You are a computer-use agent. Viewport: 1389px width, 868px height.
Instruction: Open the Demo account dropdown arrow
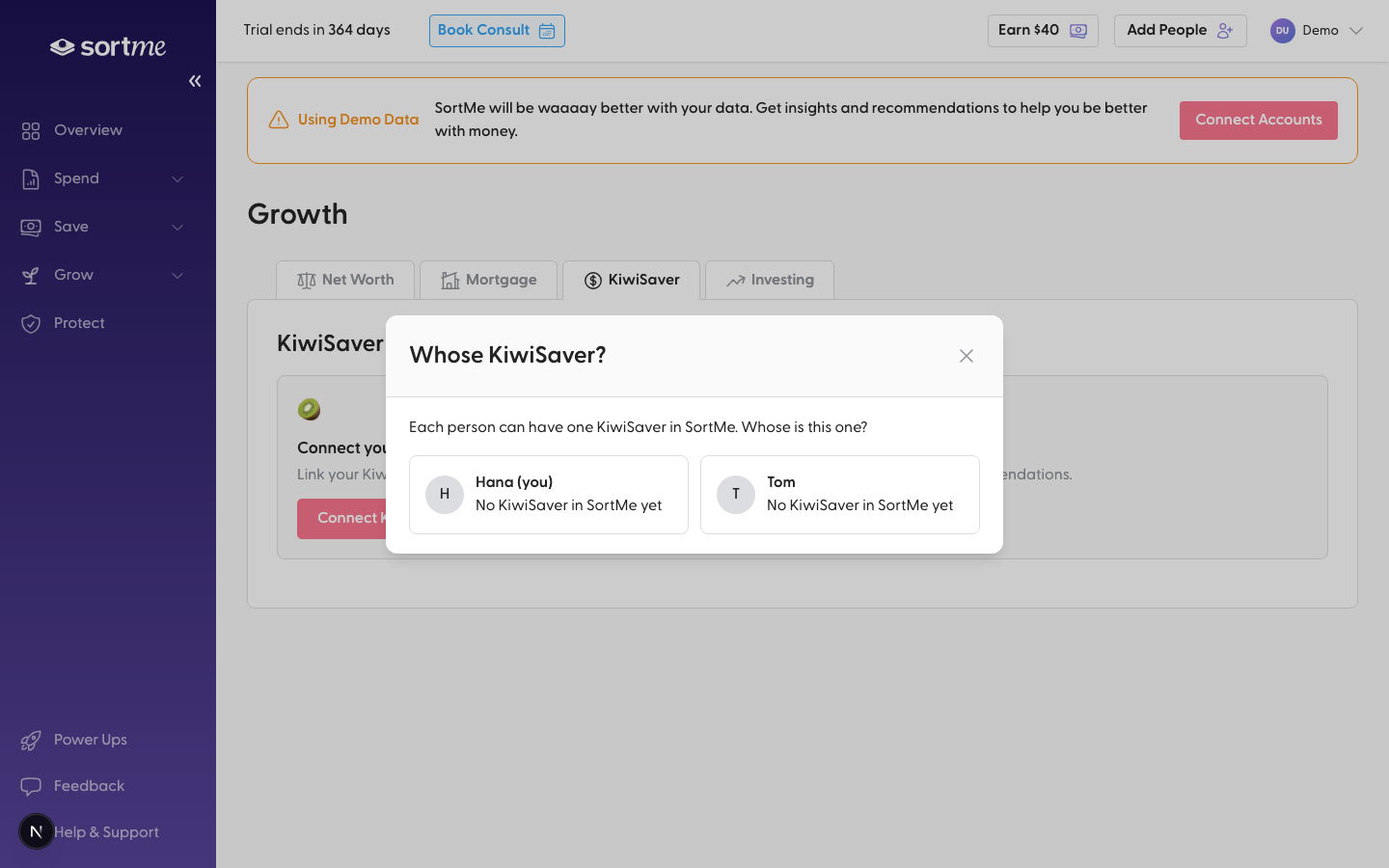pos(1356,31)
